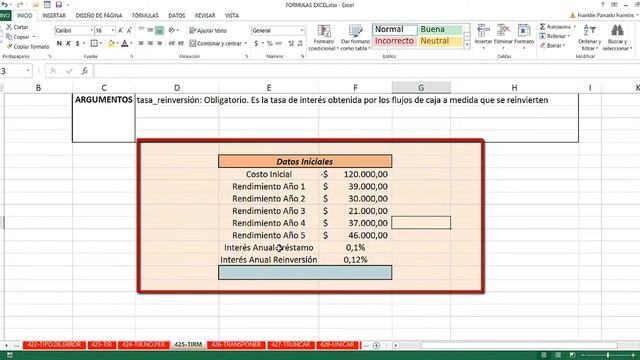The height and width of the screenshot is (360, 640).
Task: Open Formato condicional
Action: click(324, 38)
